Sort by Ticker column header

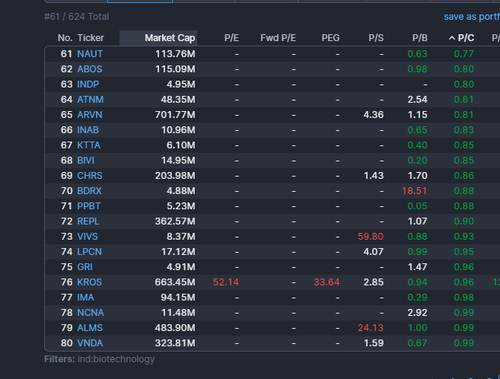pyautogui.click(x=90, y=38)
